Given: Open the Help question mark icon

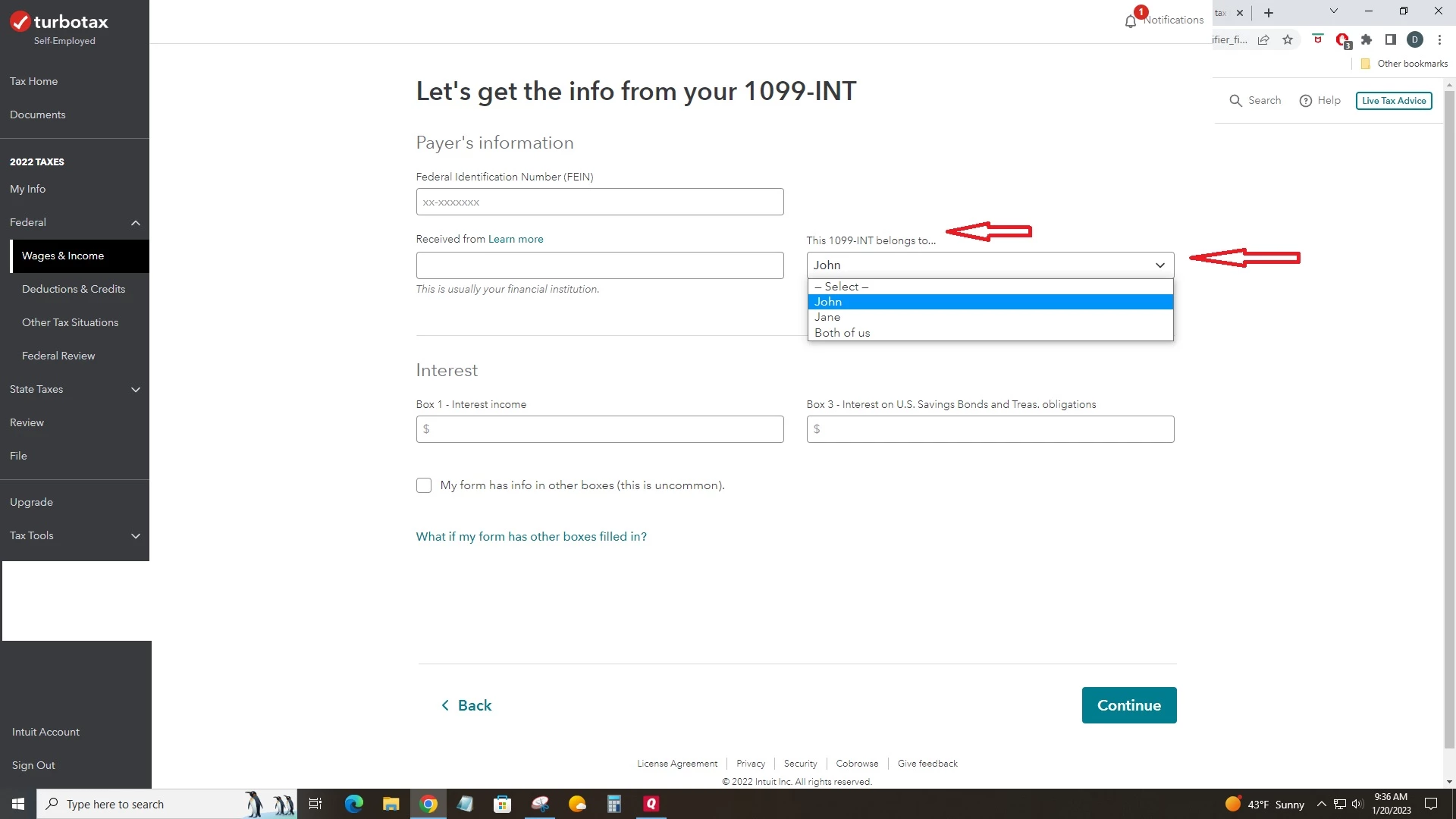Looking at the screenshot, I should pyautogui.click(x=1305, y=100).
